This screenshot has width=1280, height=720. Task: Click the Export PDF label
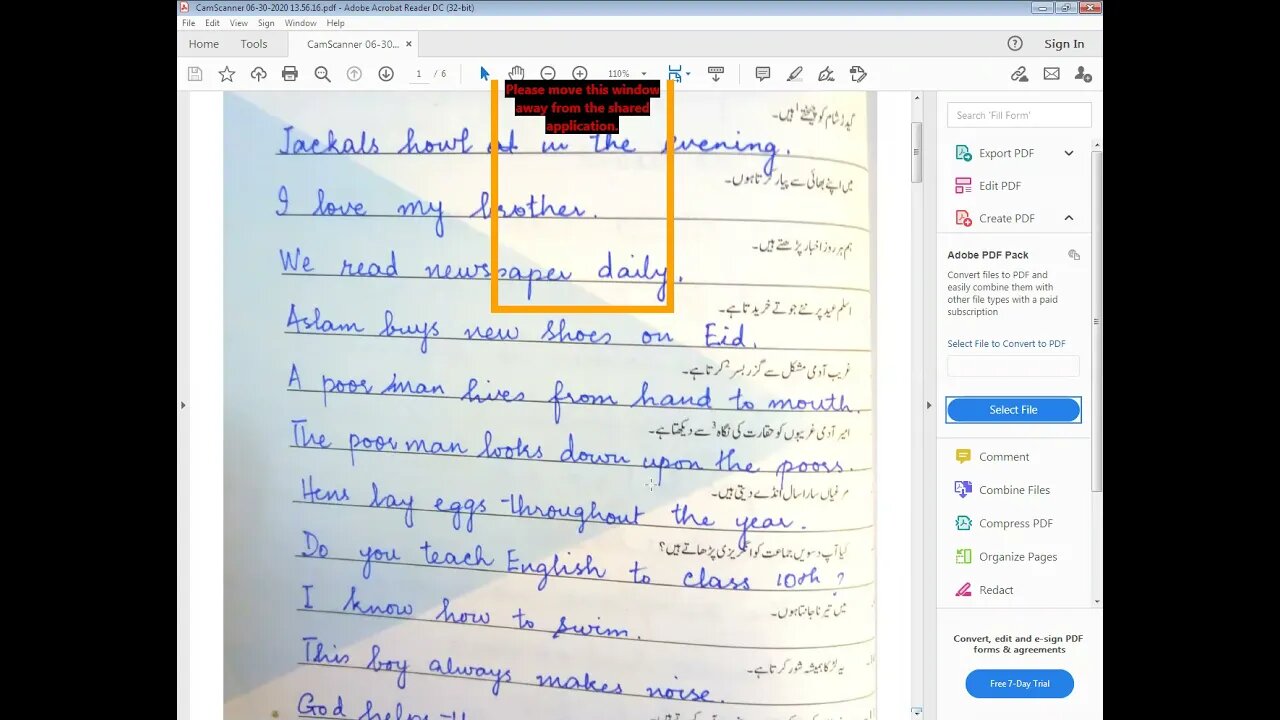pos(1006,153)
